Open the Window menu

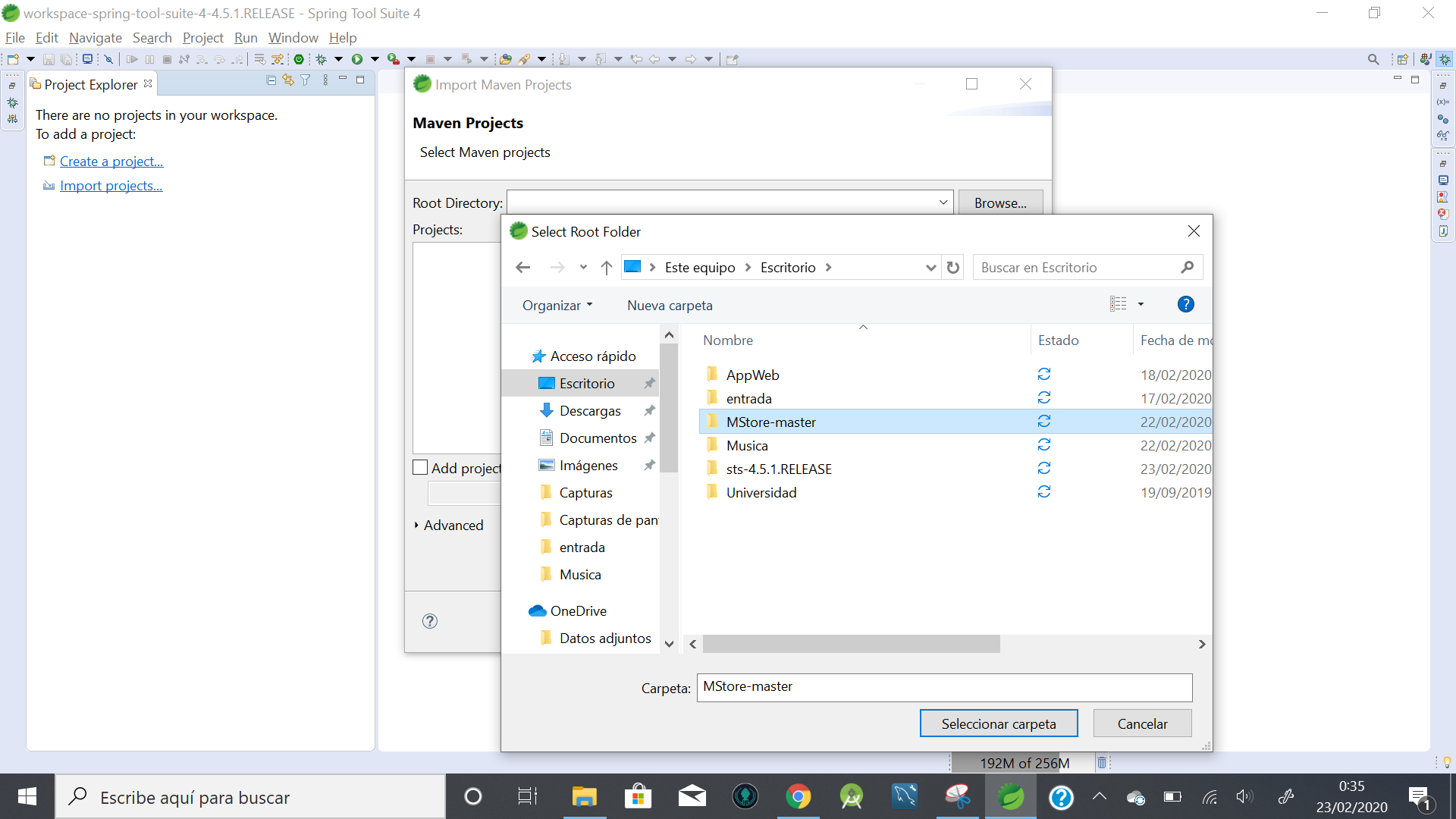pos(293,38)
